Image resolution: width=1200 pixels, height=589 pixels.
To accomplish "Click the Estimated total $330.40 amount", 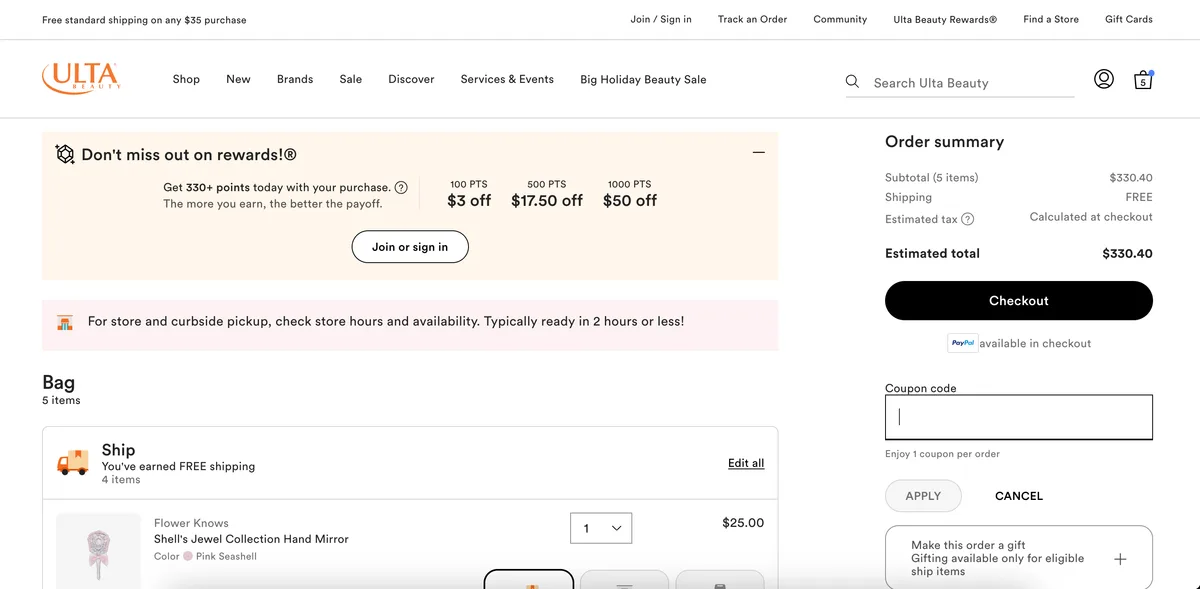I will 1127,254.
